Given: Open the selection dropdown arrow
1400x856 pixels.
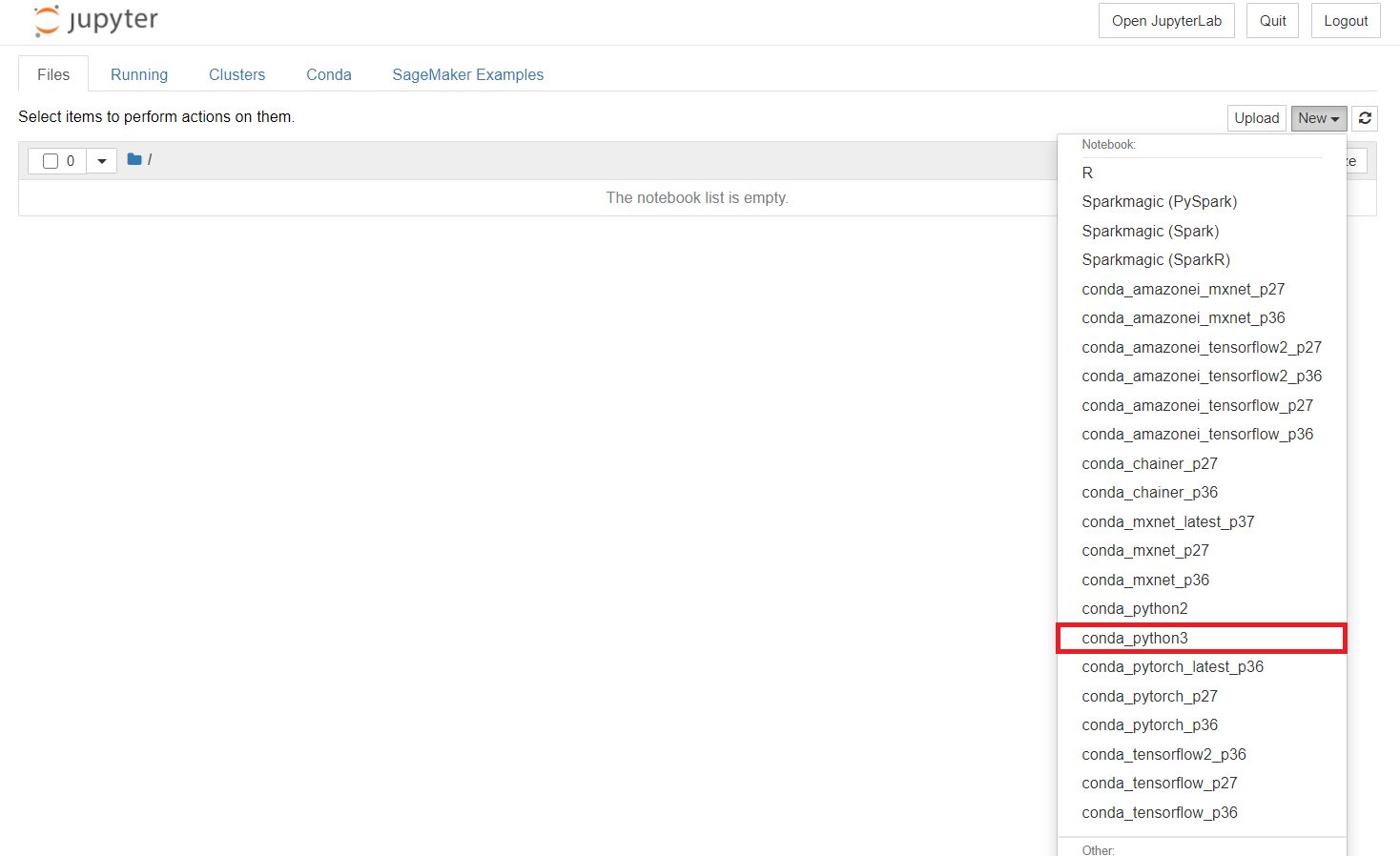Looking at the screenshot, I should (x=102, y=161).
